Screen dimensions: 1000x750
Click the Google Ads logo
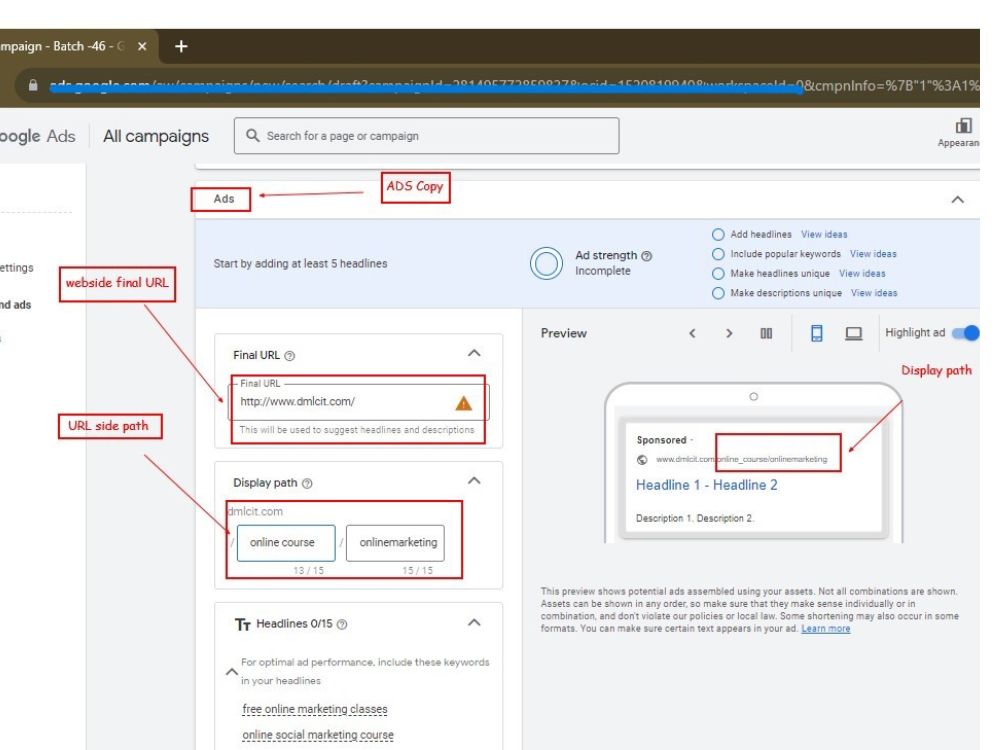(37, 136)
